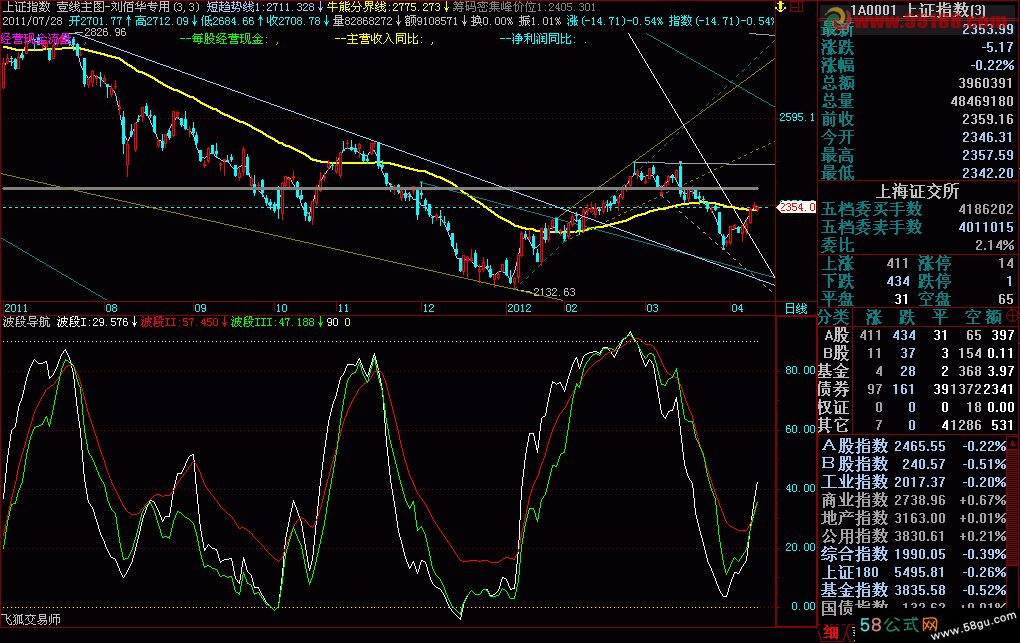Click the 04 month marker on the time axis

pyautogui.click(x=737, y=308)
